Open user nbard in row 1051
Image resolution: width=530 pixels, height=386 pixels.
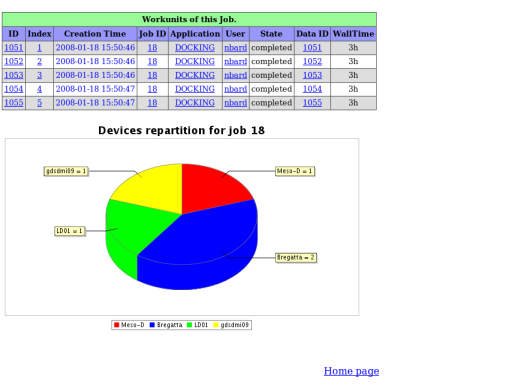click(x=236, y=48)
